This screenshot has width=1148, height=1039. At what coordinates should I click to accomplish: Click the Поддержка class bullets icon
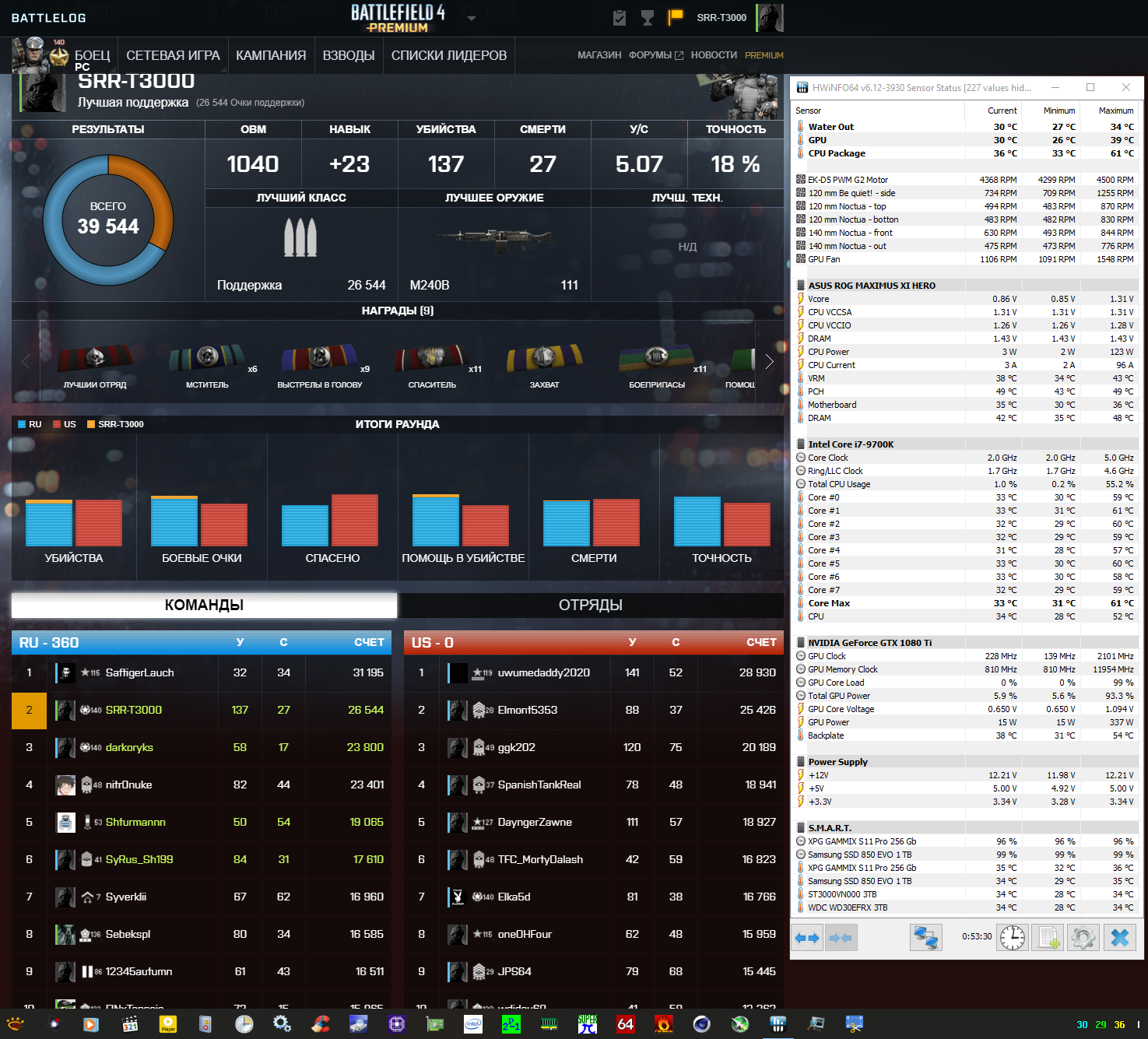click(x=300, y=237)
